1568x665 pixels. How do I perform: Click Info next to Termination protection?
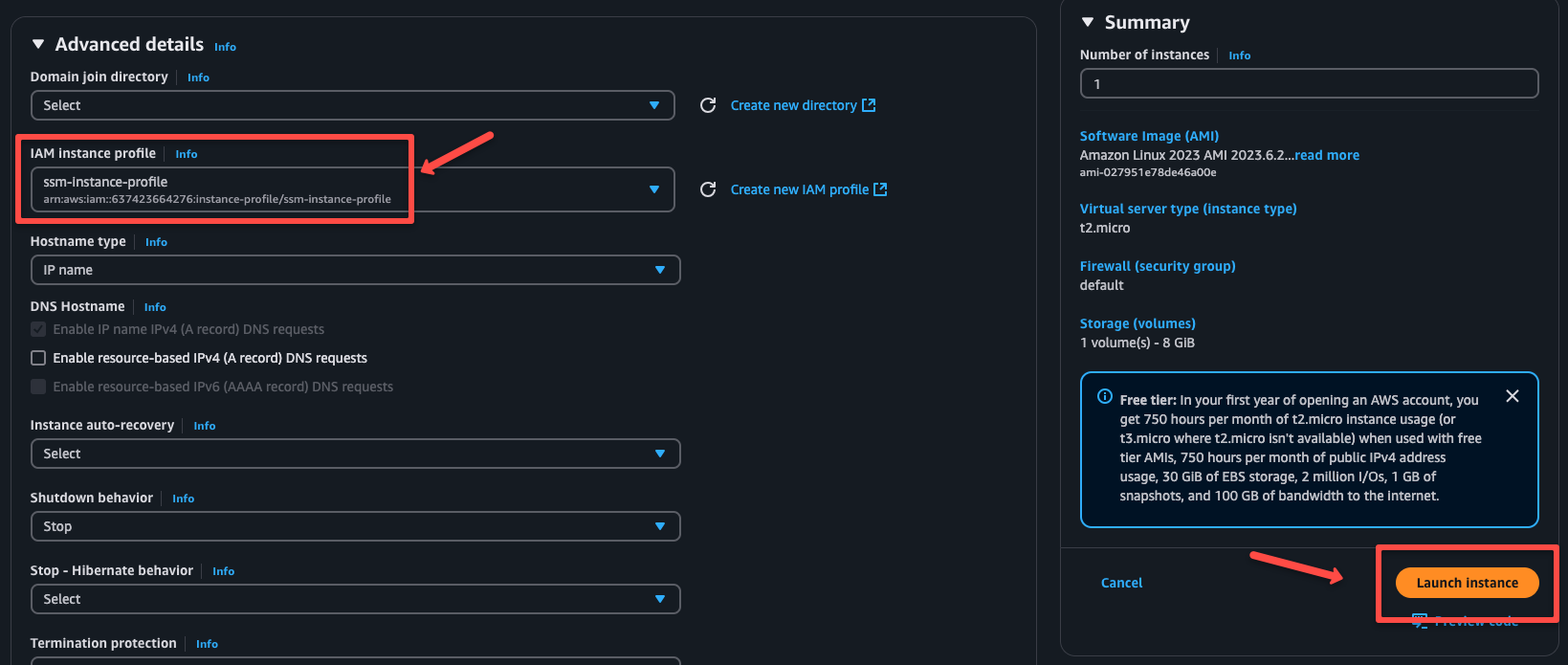tap(207, 644)
